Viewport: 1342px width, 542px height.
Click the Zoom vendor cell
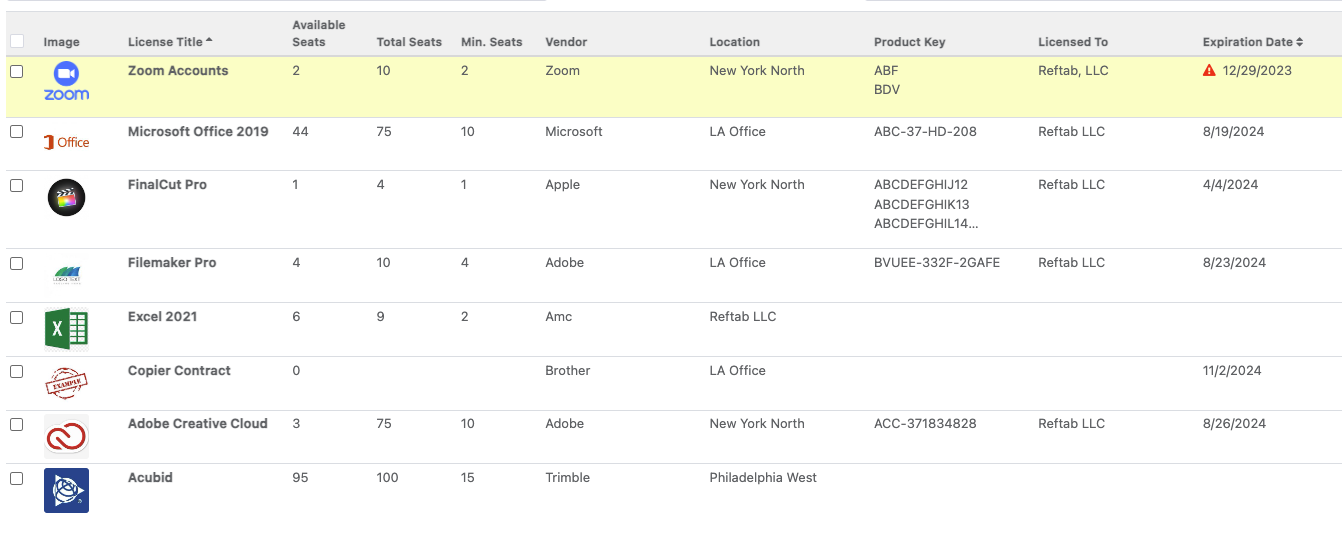(562, 71)
